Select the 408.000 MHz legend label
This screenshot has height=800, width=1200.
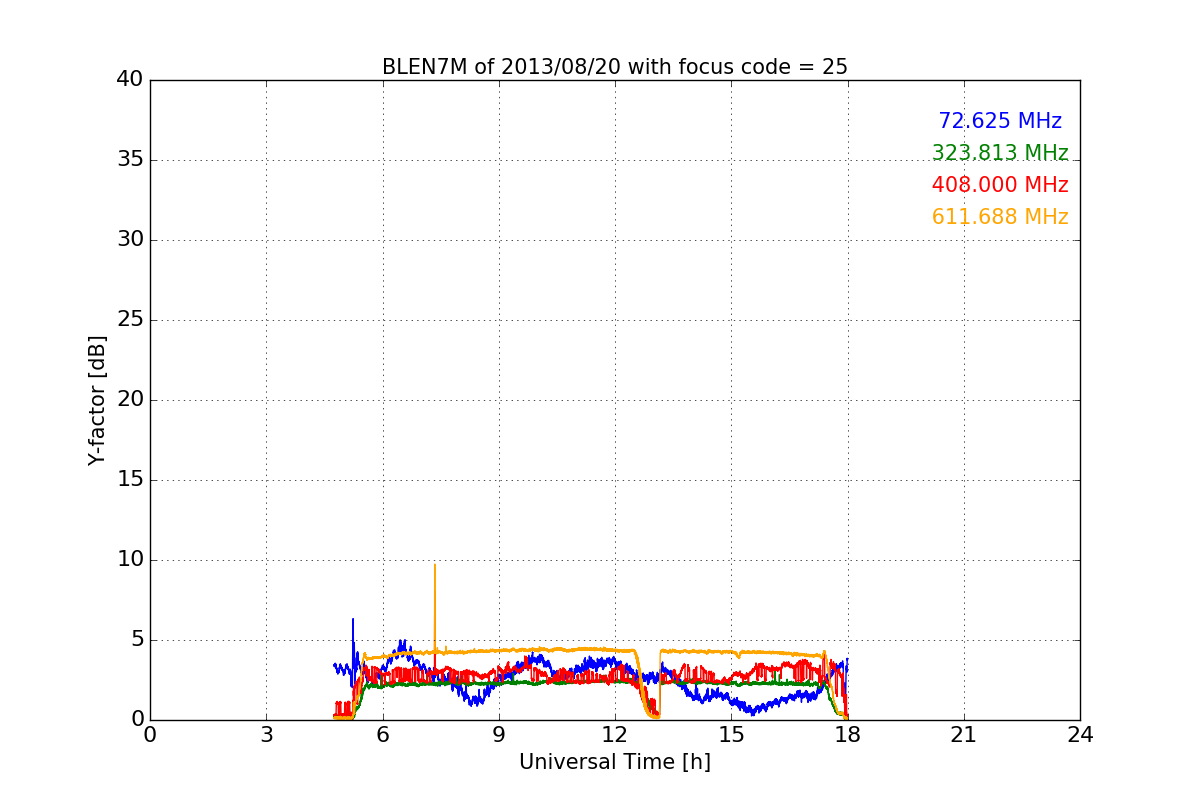click(1000, 185)
